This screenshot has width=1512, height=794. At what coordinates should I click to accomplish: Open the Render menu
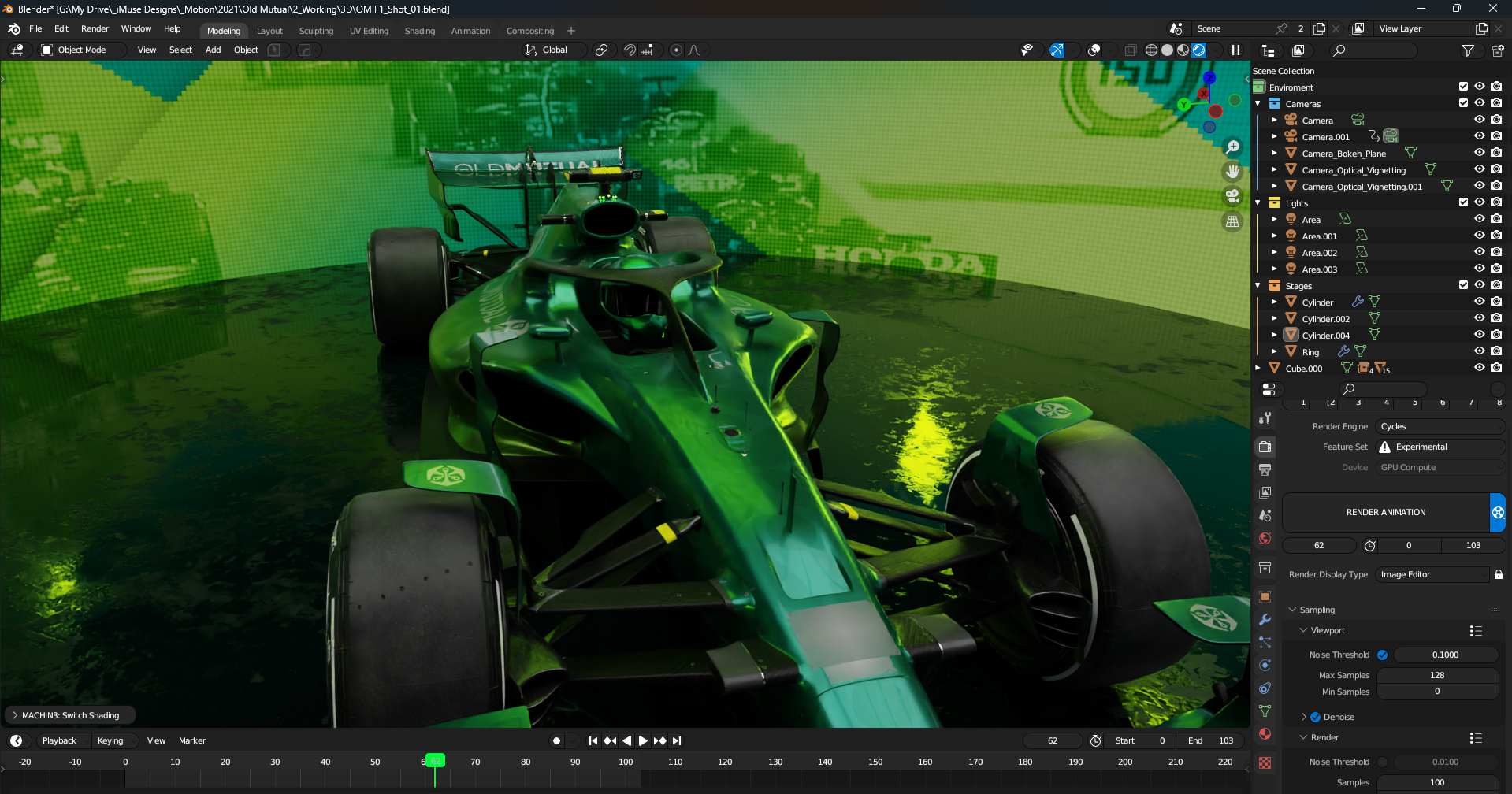(95, 28)
